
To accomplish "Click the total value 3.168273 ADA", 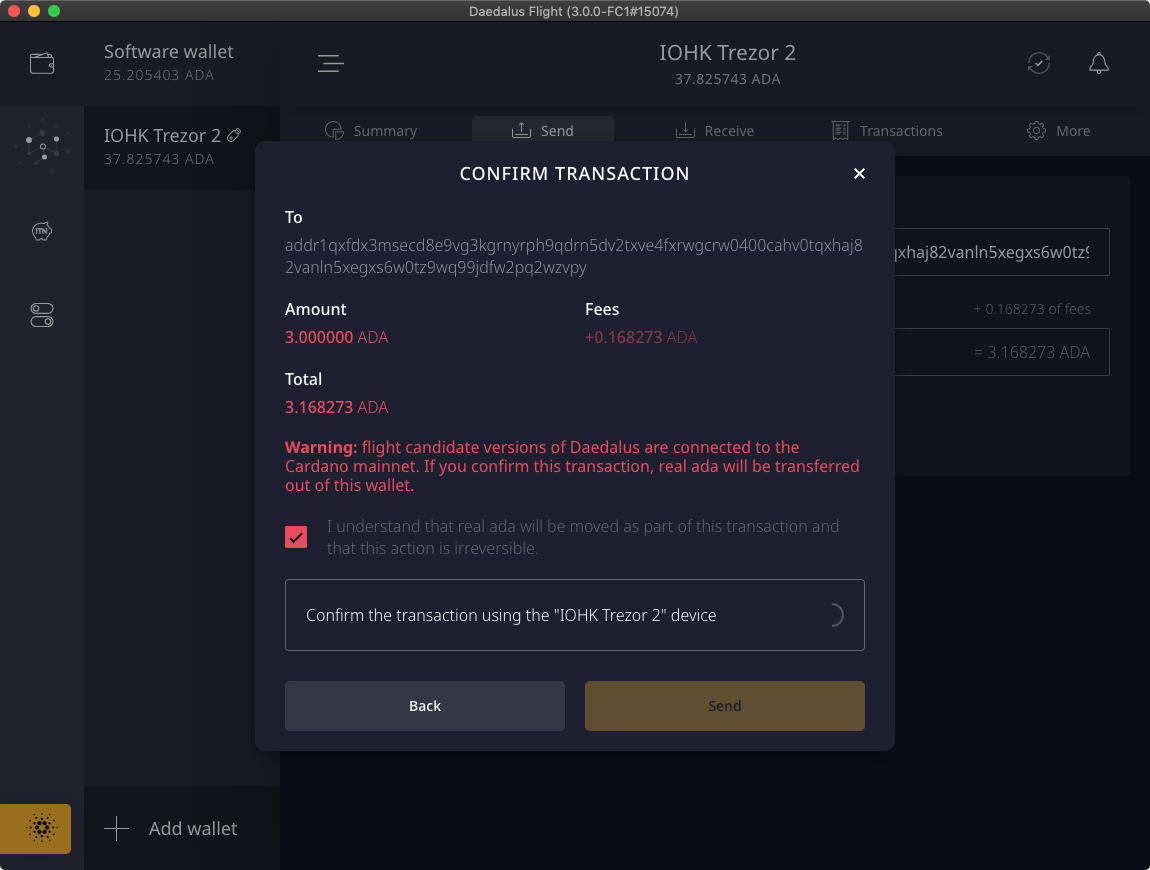I will pyautogui.click(x=336, y=407).
